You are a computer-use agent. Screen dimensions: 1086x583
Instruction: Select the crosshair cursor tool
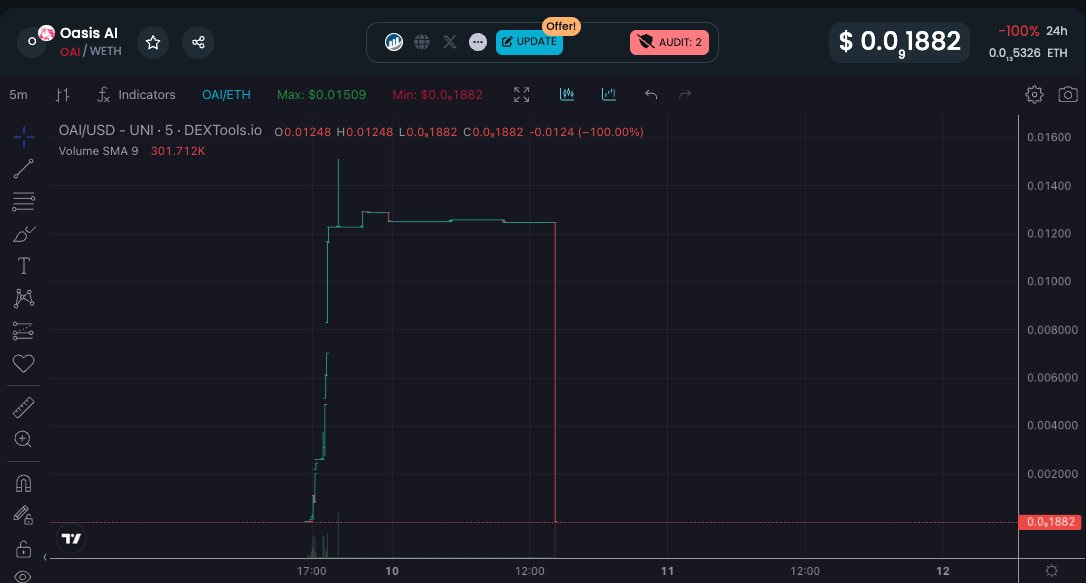point(24,137)
